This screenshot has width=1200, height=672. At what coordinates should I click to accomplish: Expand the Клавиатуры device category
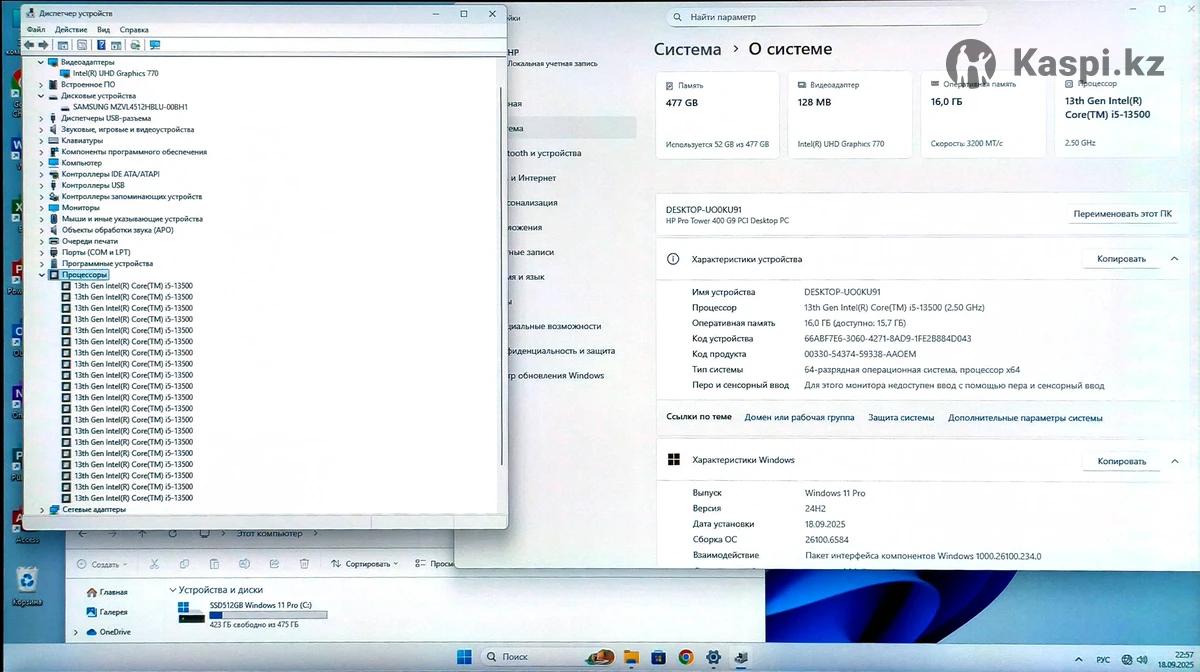point(41,141)
